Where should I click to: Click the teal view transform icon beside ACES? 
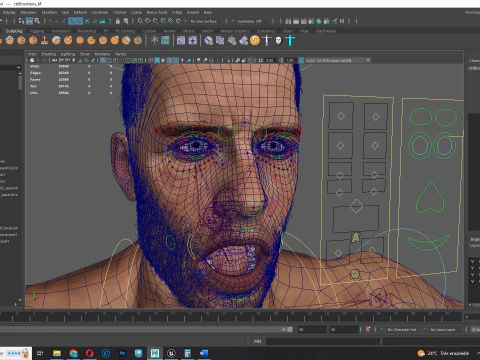click(x=301, y=60)
